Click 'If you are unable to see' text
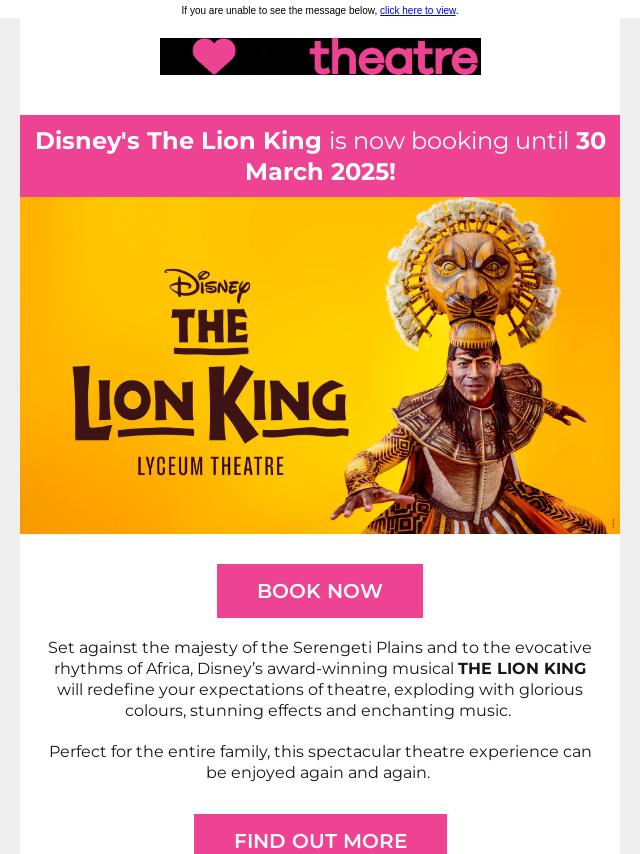Image resolution: width=640 pixels, height=854 pixels. (279, 11)
